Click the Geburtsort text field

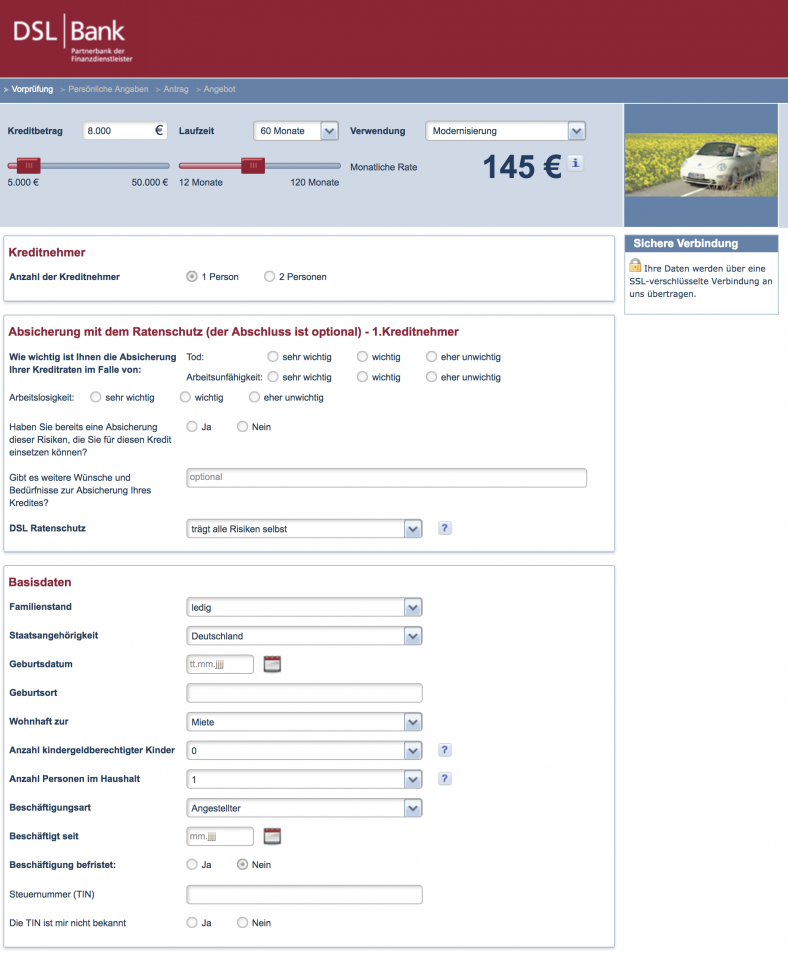[304, 693]
